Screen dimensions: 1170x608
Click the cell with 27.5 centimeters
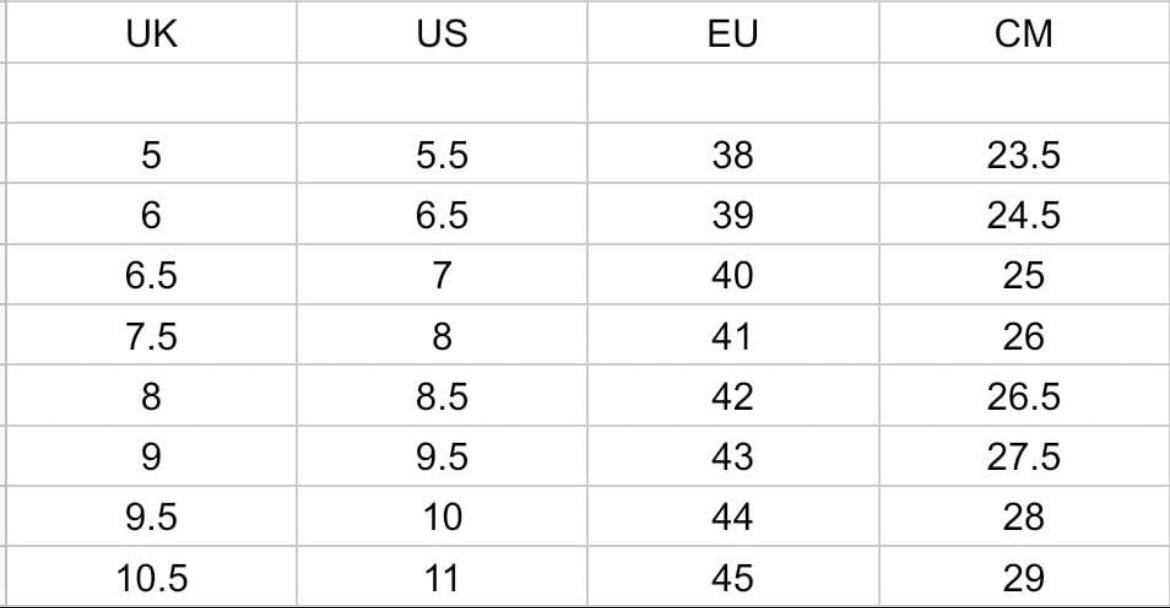click(x=1024, y=457)
